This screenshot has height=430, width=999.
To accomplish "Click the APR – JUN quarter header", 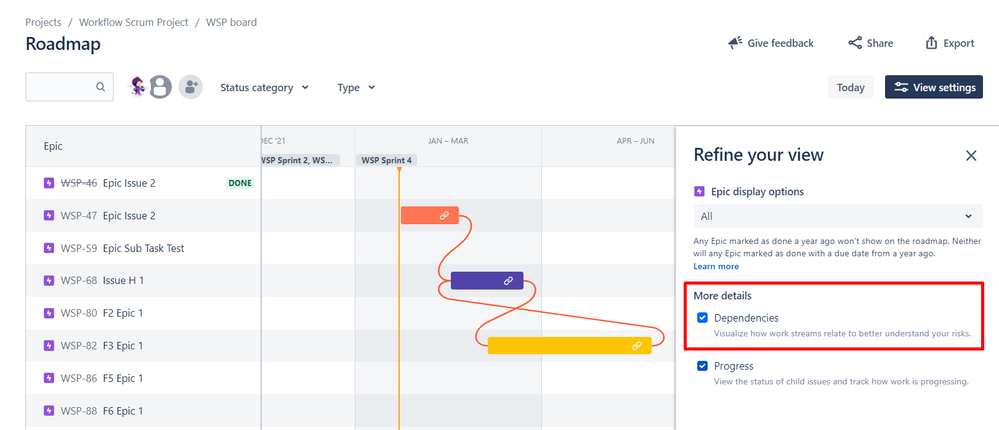I will pyautogui.click(x=635, y=141).
